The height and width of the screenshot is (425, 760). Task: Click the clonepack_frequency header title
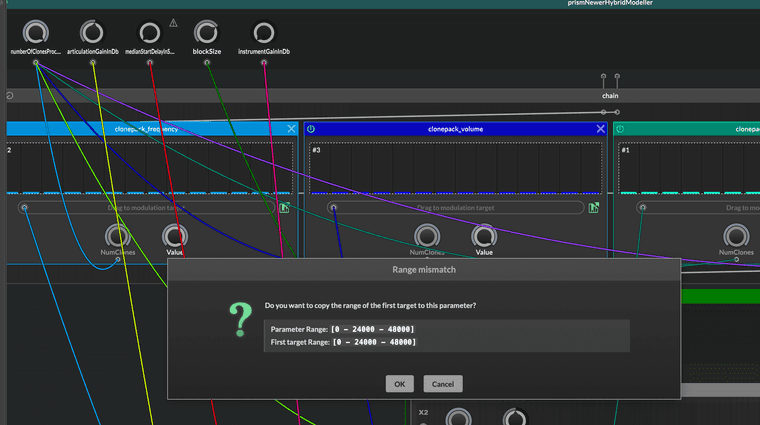(x=146, y=129)
